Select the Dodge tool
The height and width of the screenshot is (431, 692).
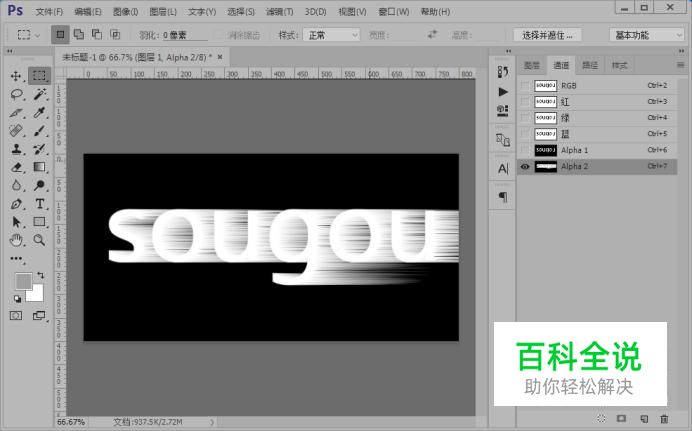click(39, 185)
